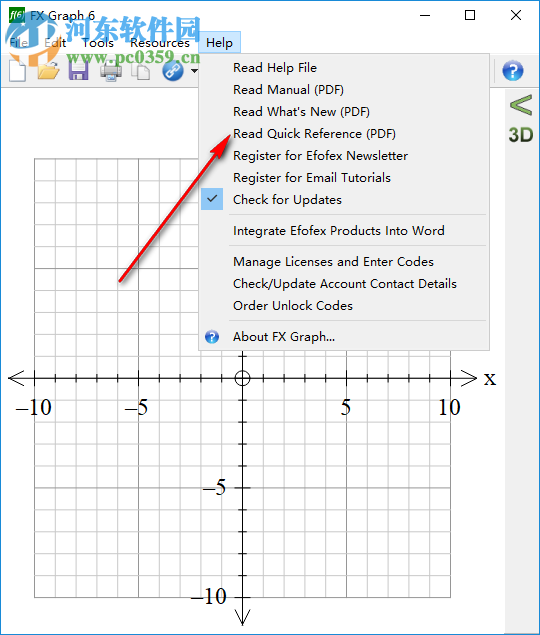This screenshot has height=635, width=540.
Task: Select Read Manual (PDF)
Action: pyautogui.click(x=288, y=89)
